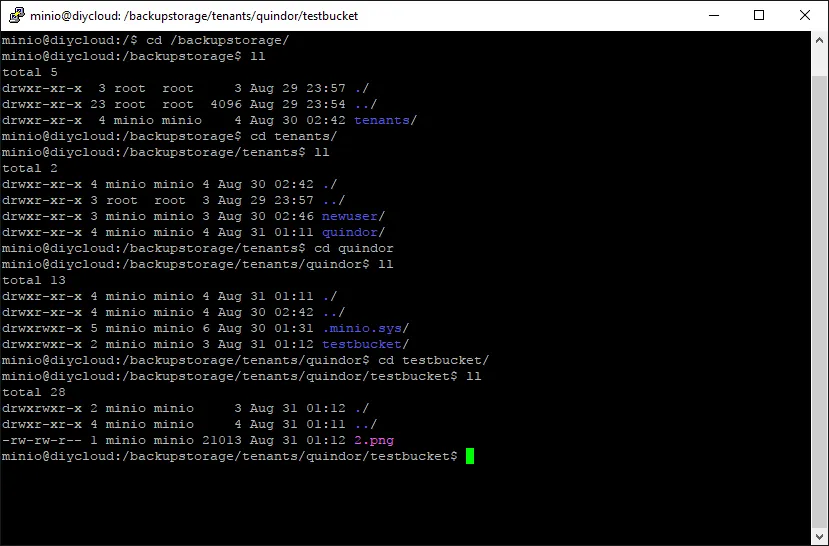Click the window title text with testbucket path
The image size is (829, 546).
(x=194, y=16)
